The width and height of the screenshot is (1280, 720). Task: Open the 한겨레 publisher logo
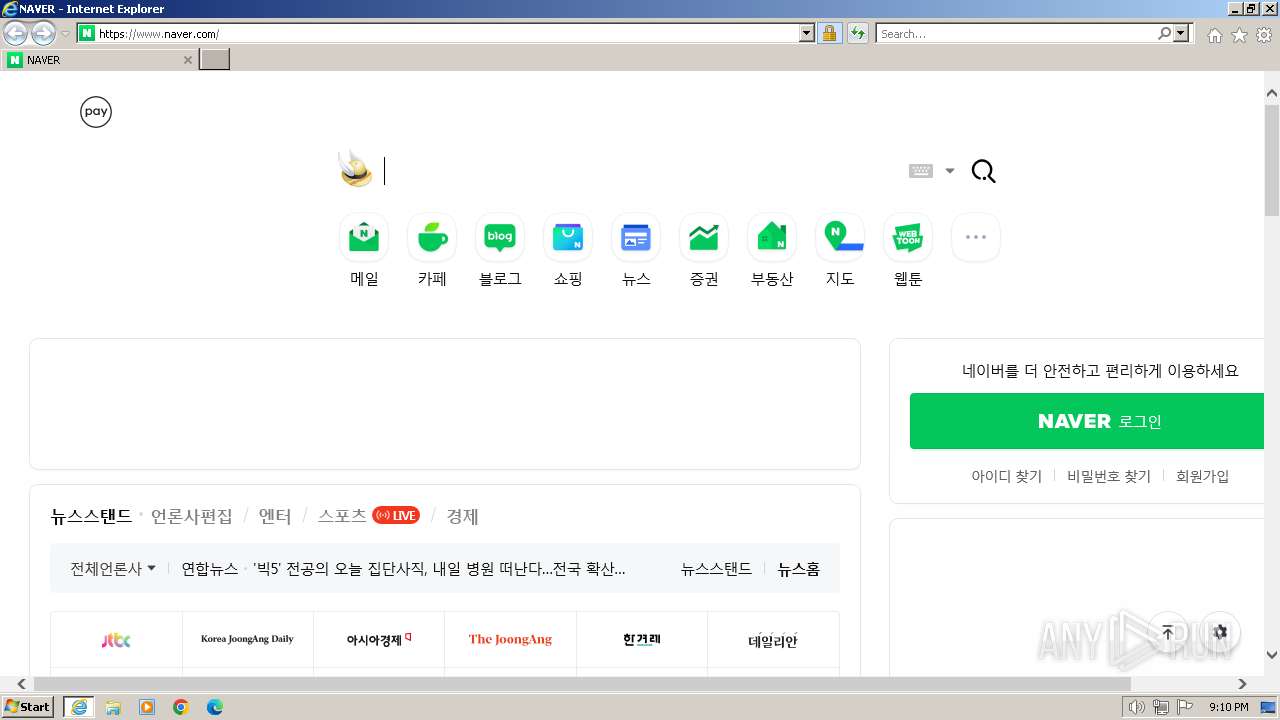[x=642, y=640]
